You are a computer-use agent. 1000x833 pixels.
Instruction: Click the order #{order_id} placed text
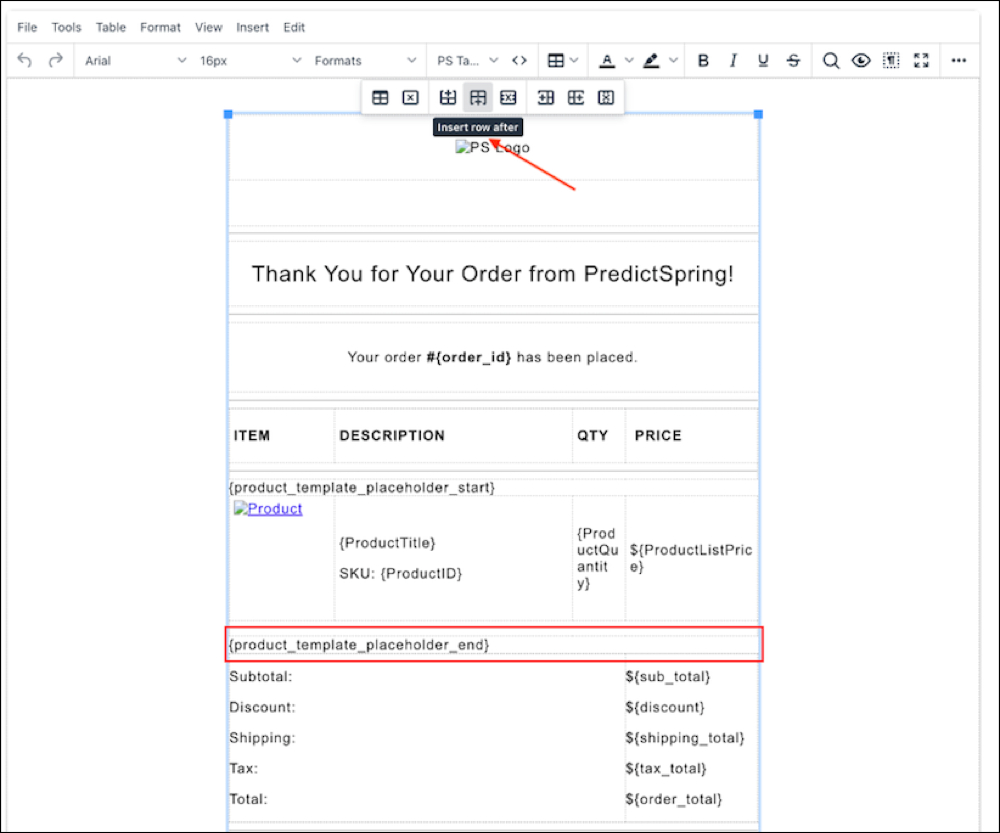tap(492, 357)
